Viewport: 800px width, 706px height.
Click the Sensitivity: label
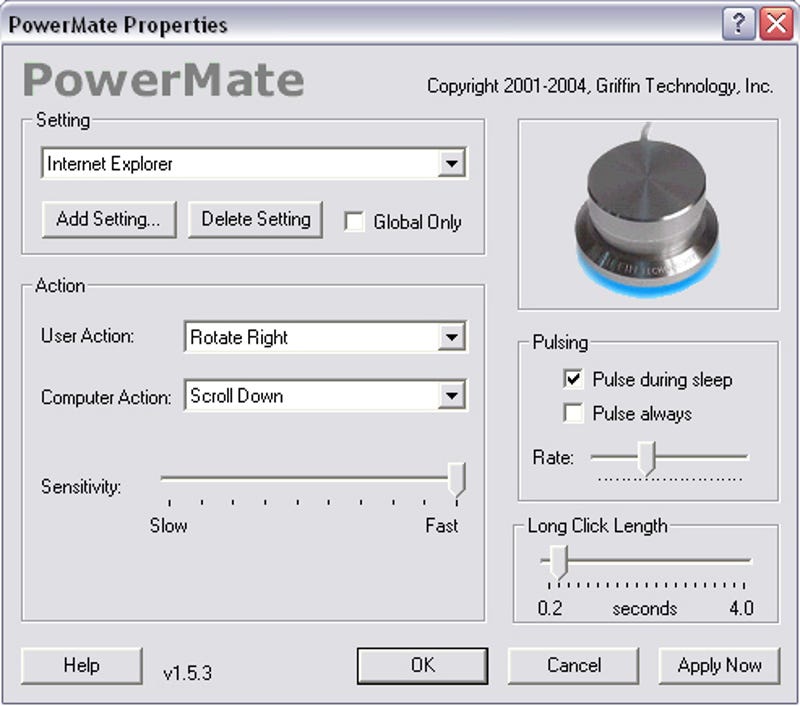(81, 487)
